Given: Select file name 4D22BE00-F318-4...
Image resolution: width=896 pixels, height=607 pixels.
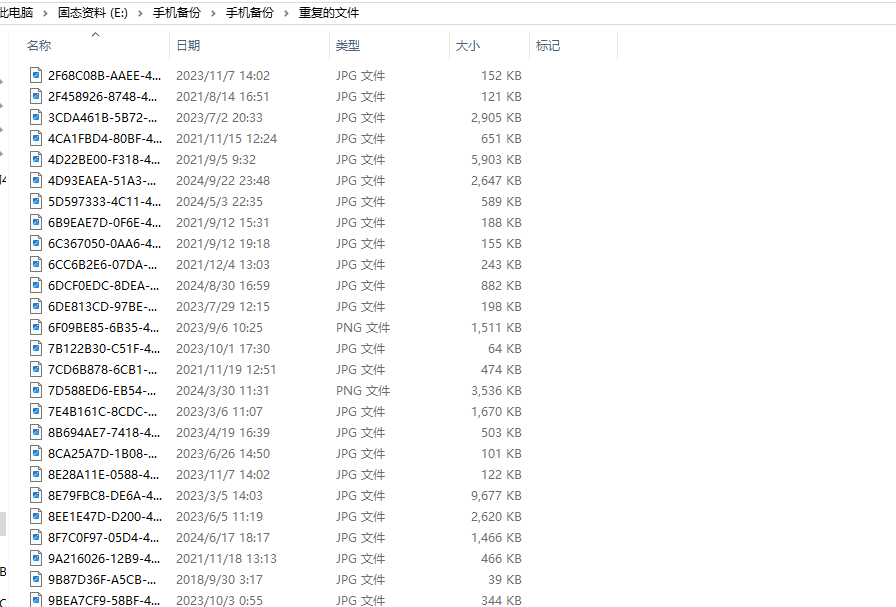Looking at the screenshot, I should [104, 159].
